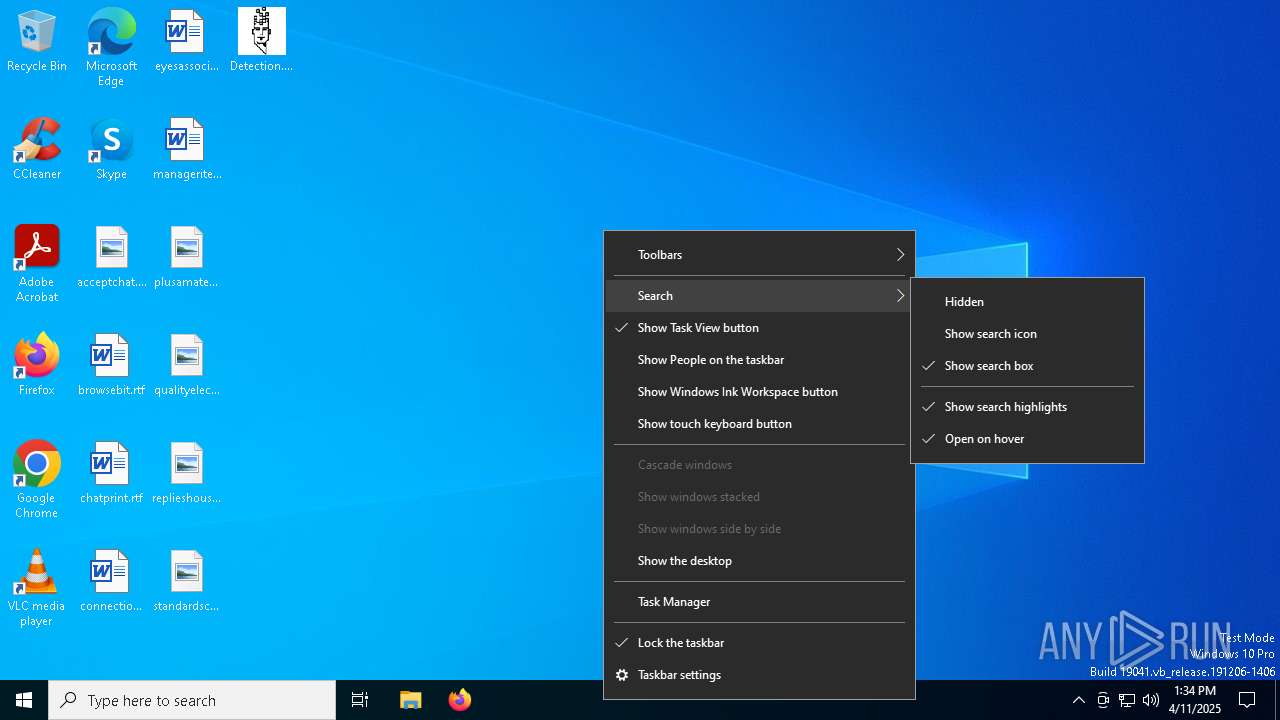Select the chatprint.rtf document

point(111,473)
